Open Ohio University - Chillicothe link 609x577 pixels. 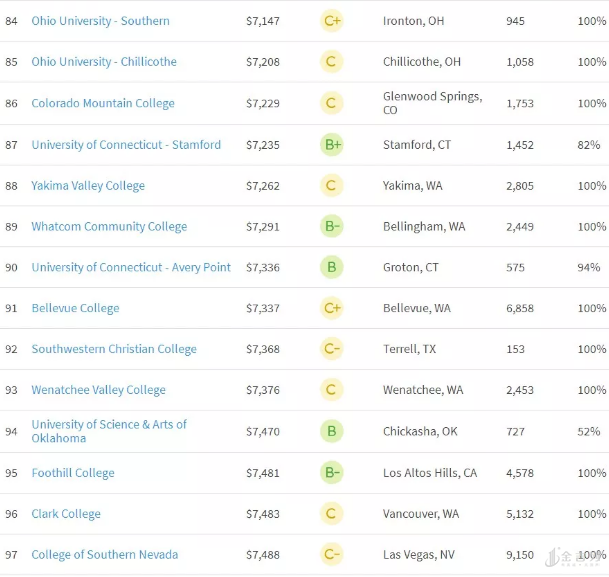[x=104, y=62]
